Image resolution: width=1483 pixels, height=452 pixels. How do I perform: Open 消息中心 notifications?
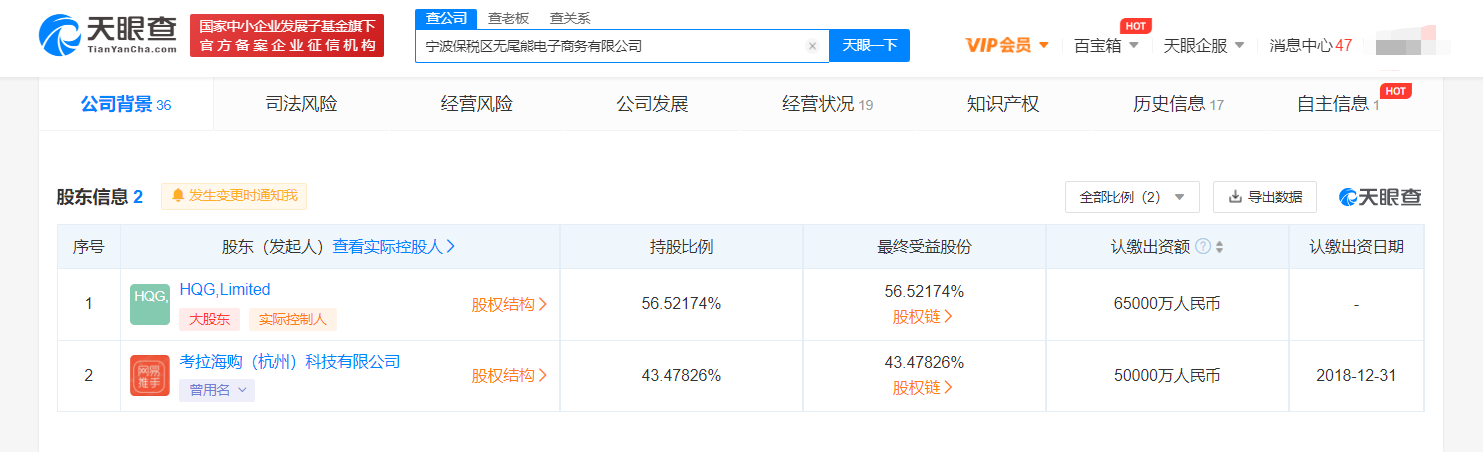1310,45
